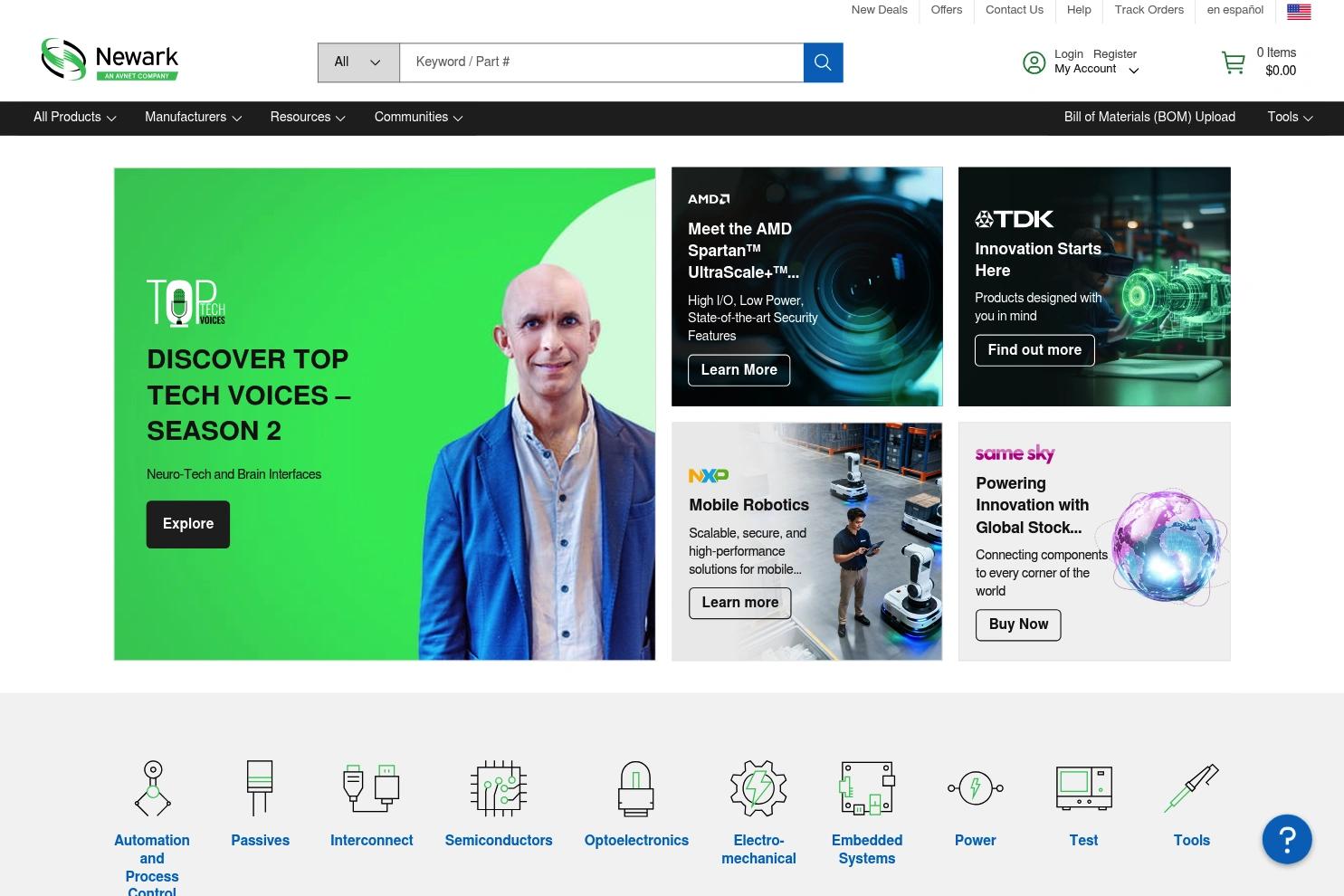Click the Semiconductors category label
Viewport: 1344px width, 896px height.
point(499,841)
